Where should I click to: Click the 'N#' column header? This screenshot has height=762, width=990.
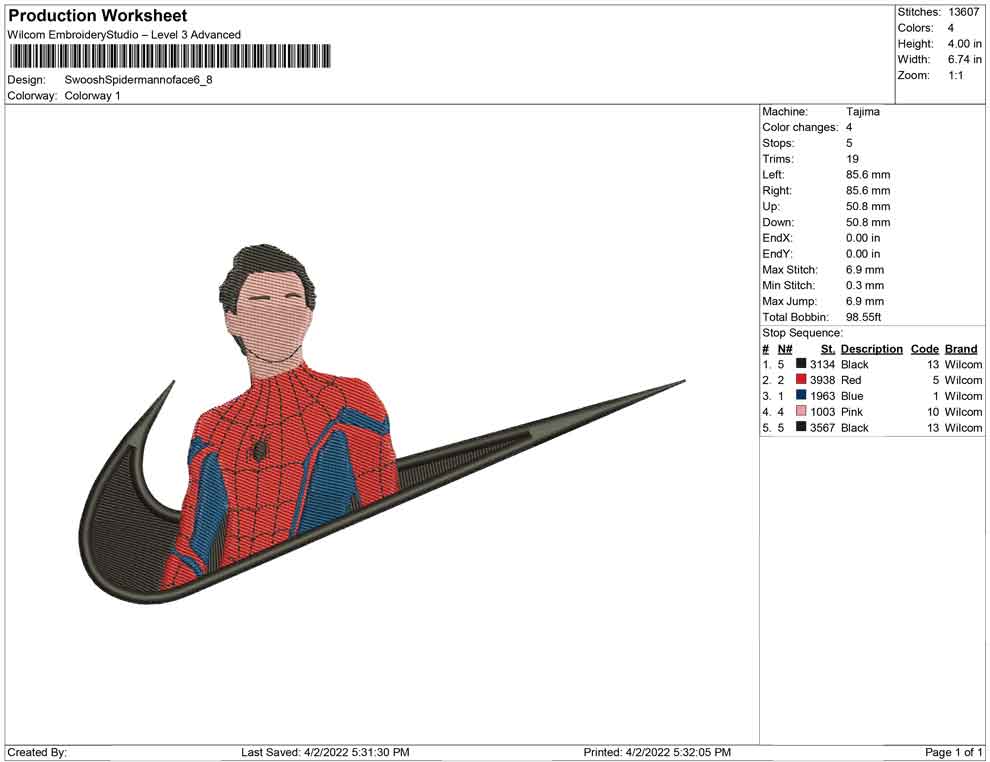coord(785,349)
